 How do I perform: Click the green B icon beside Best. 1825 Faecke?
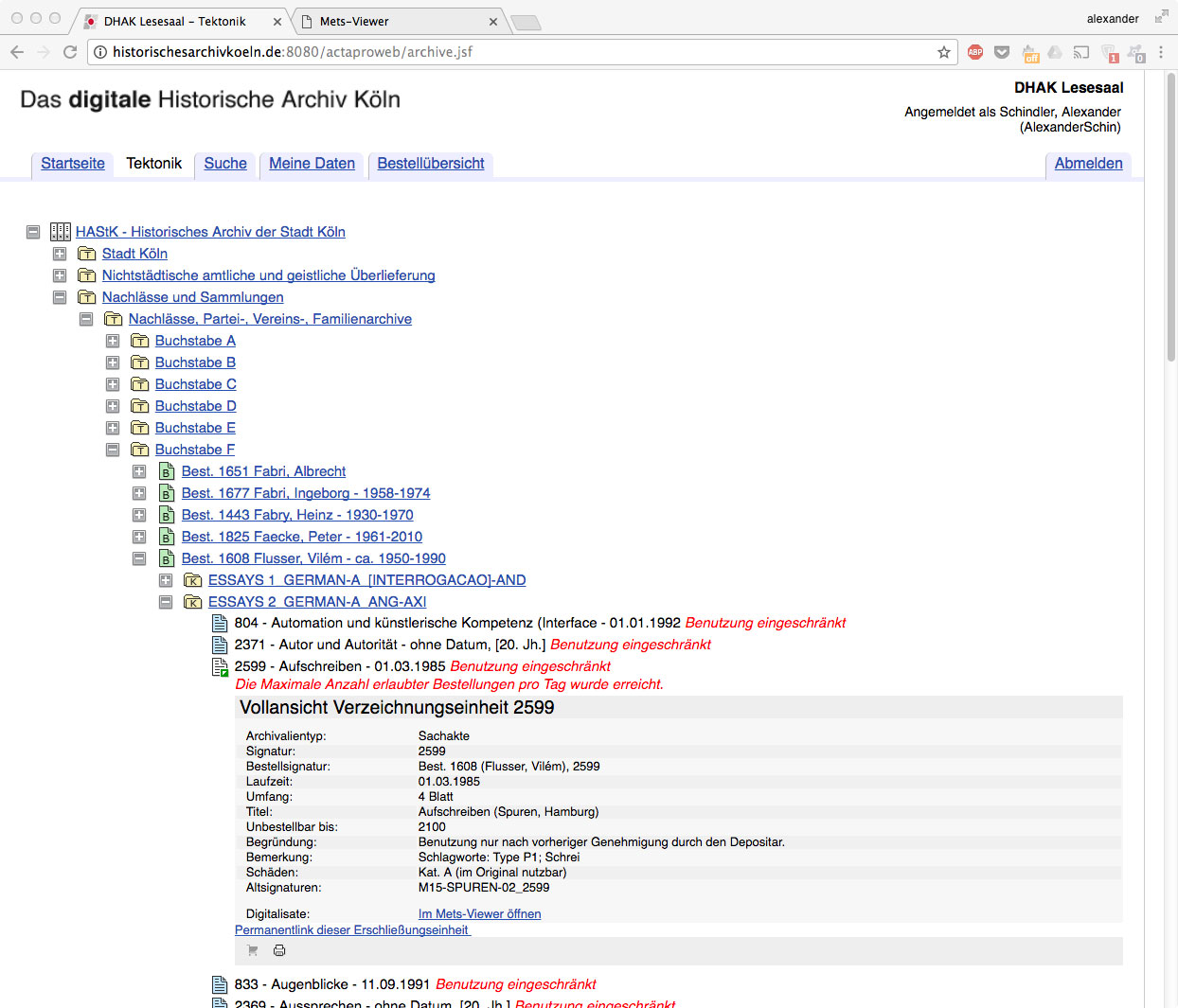click(x=167, y=537)
